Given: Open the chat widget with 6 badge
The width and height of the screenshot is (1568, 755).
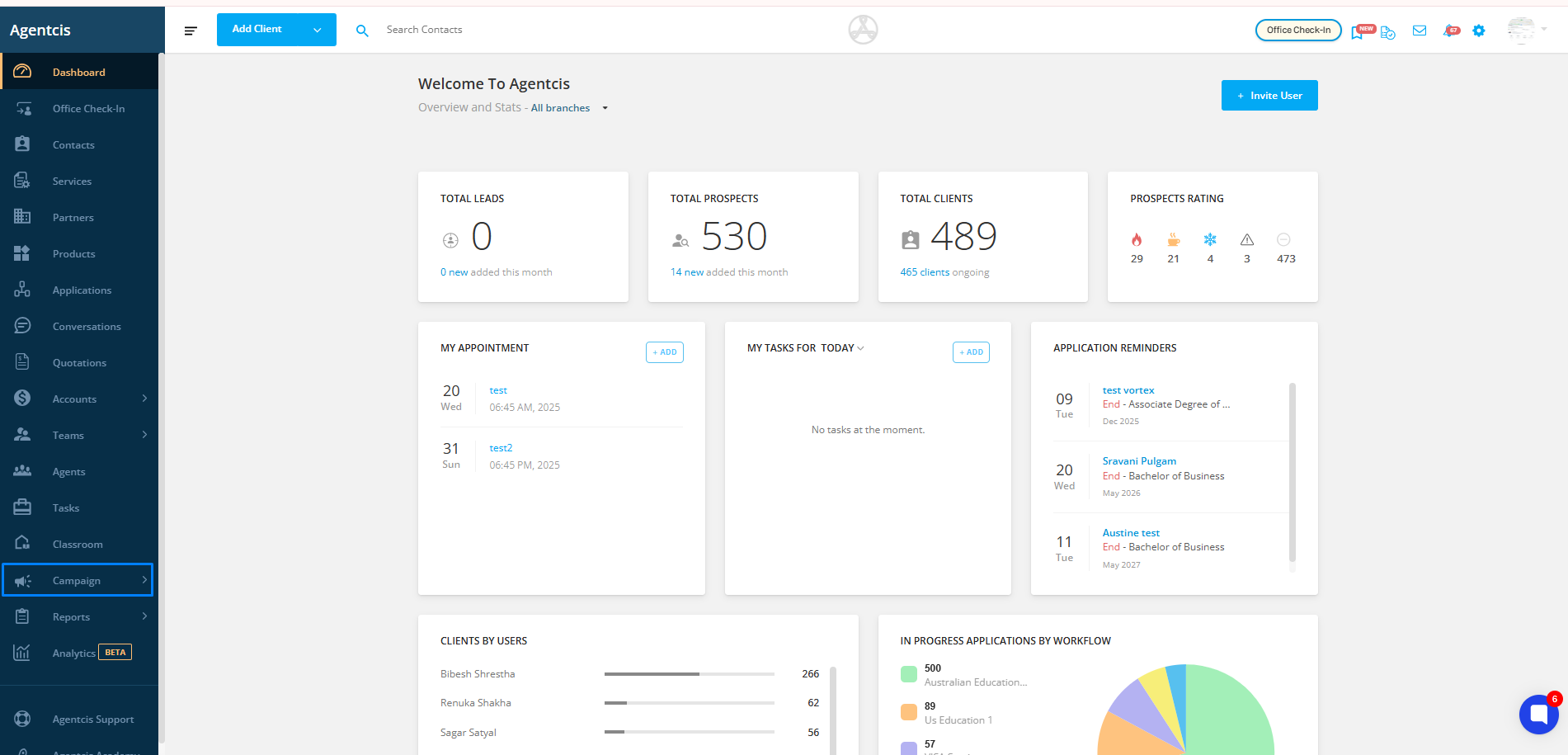Looking at the screenshot, I should pos(1539,714).
